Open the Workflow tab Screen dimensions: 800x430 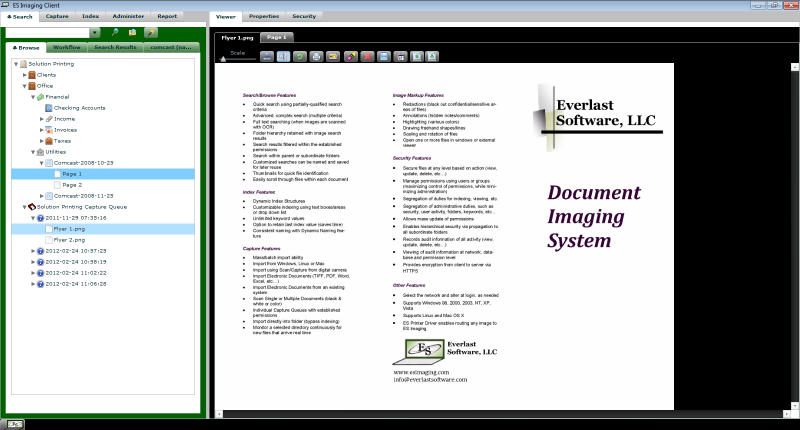pyautogui.click(x=67, y=47)
